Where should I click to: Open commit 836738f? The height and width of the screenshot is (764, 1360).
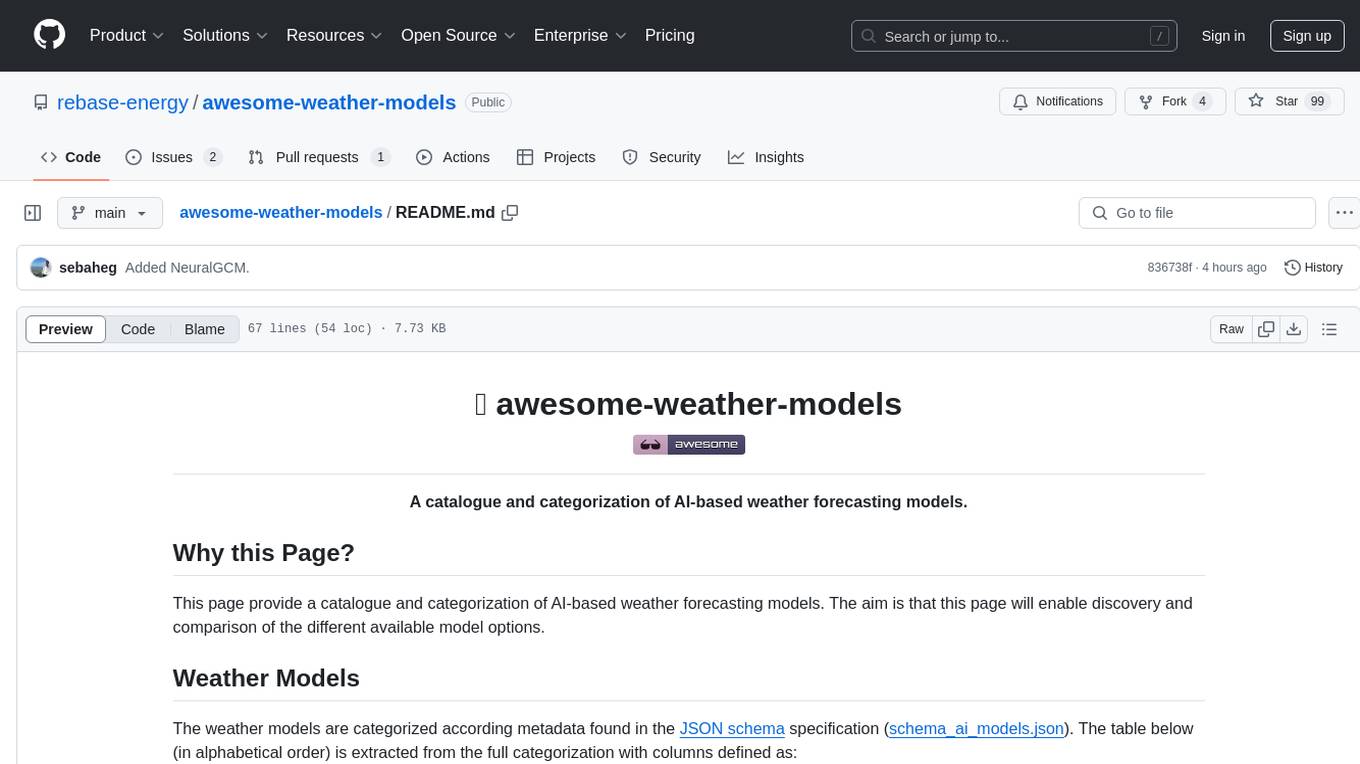(1169, 268)
